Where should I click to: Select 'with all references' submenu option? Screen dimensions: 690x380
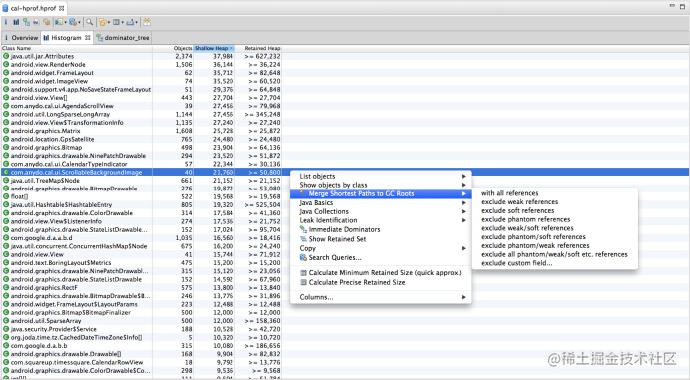pyautogui.click(x=554, y=193)
